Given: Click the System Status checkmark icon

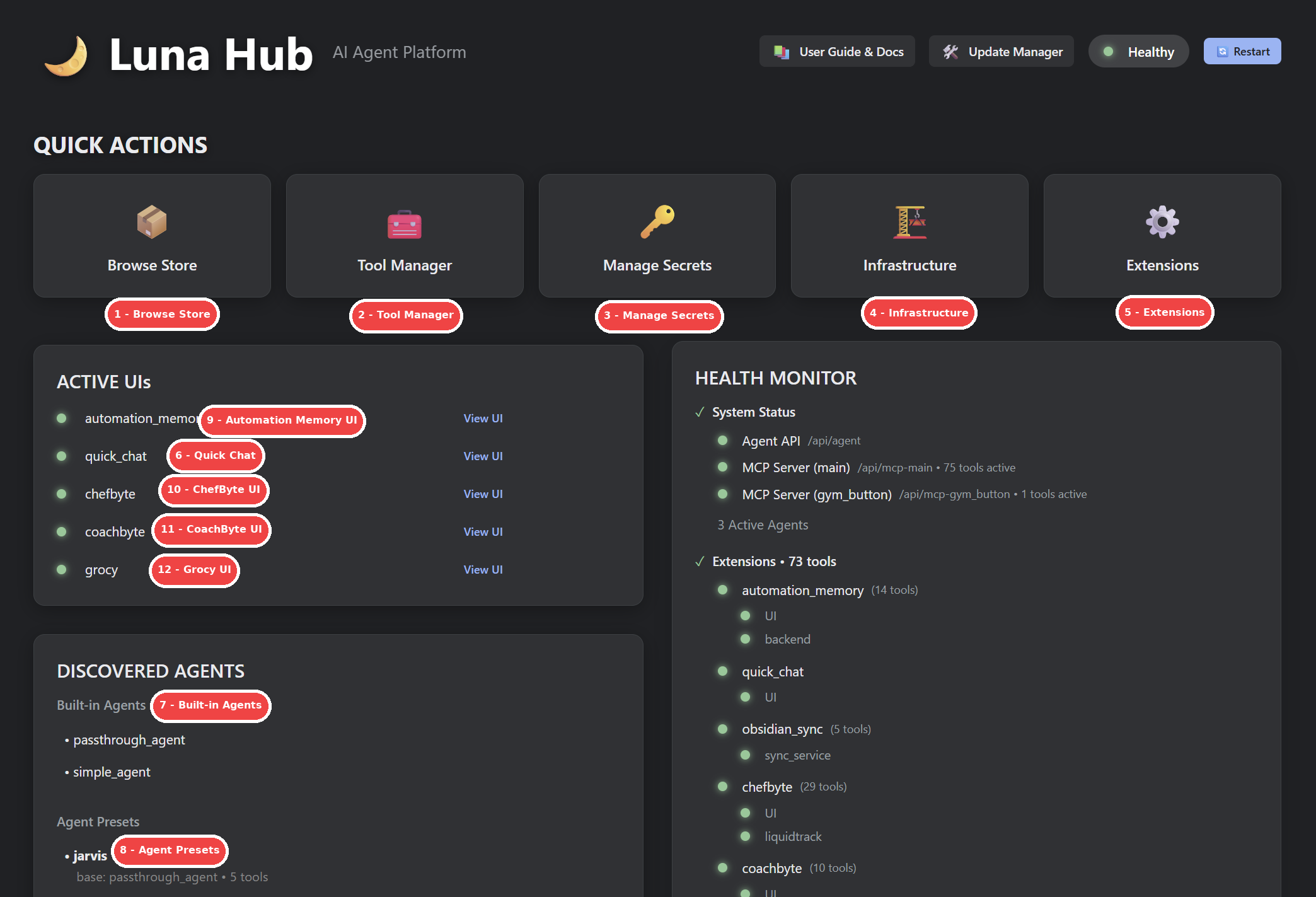Looking at the screenshot, I should click(700, 412).
